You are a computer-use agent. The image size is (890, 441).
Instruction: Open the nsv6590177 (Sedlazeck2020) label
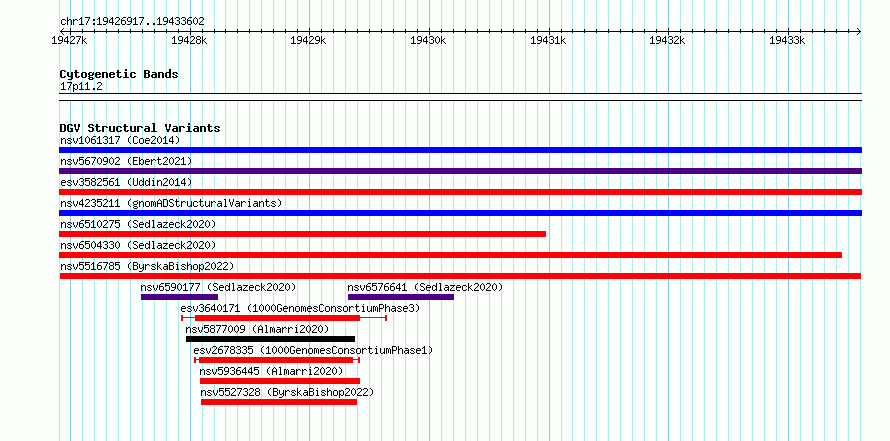coord(219,287)
